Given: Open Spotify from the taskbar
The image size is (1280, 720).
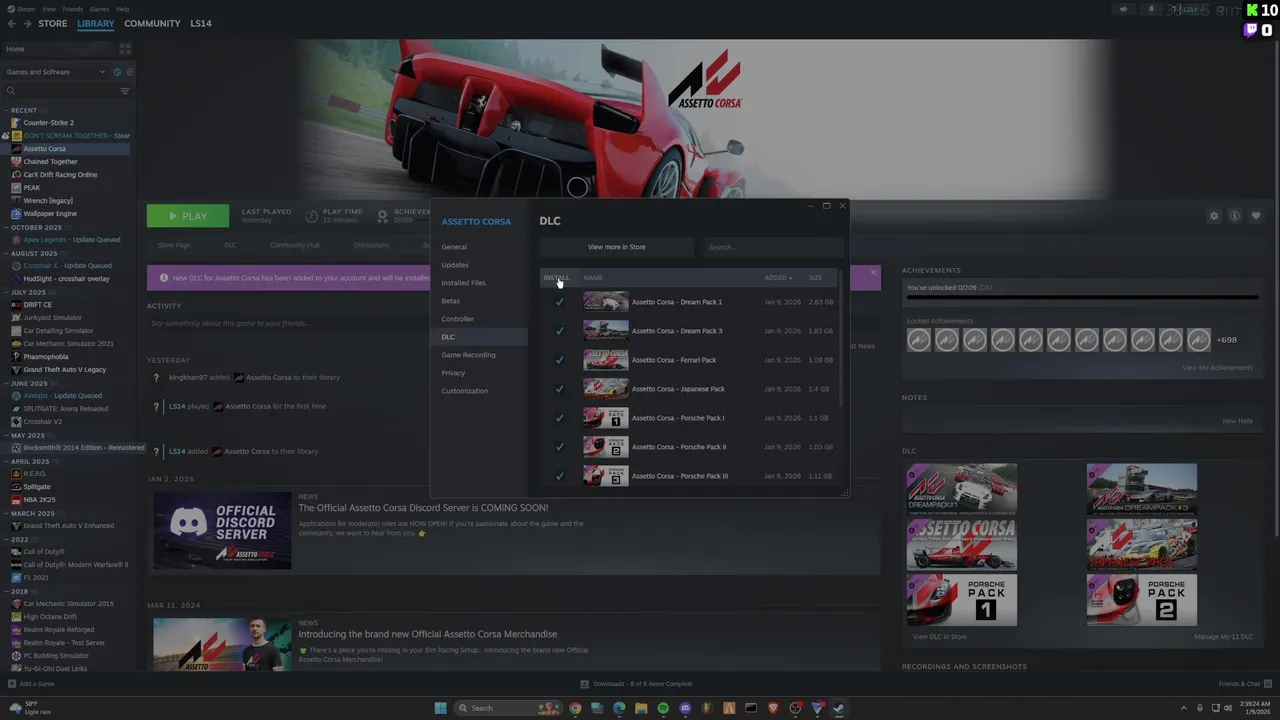Looking at the screenshot, I should click(663, 708).
